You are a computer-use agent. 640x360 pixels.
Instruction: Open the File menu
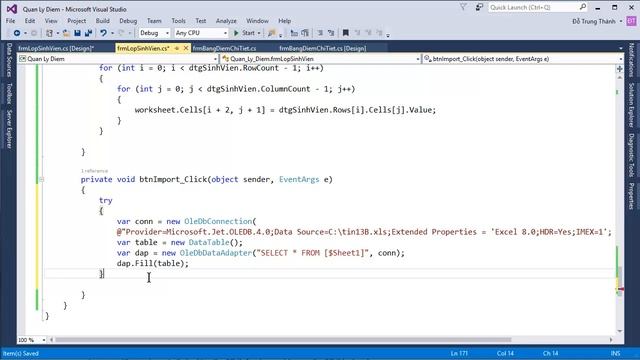(x=11, y=21)
